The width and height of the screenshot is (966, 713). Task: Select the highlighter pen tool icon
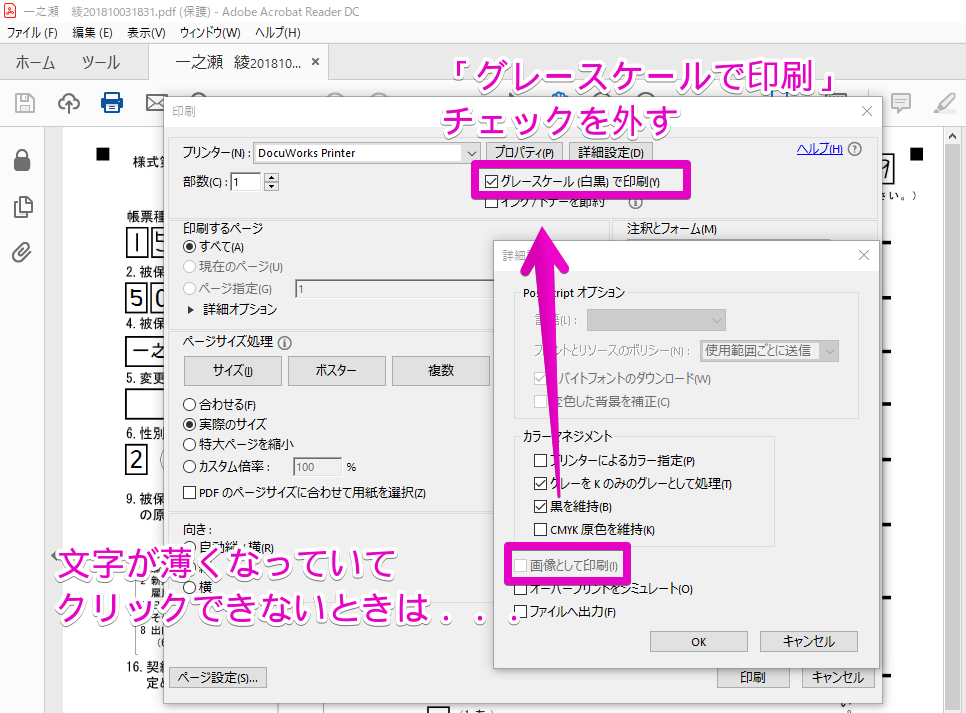944,103
